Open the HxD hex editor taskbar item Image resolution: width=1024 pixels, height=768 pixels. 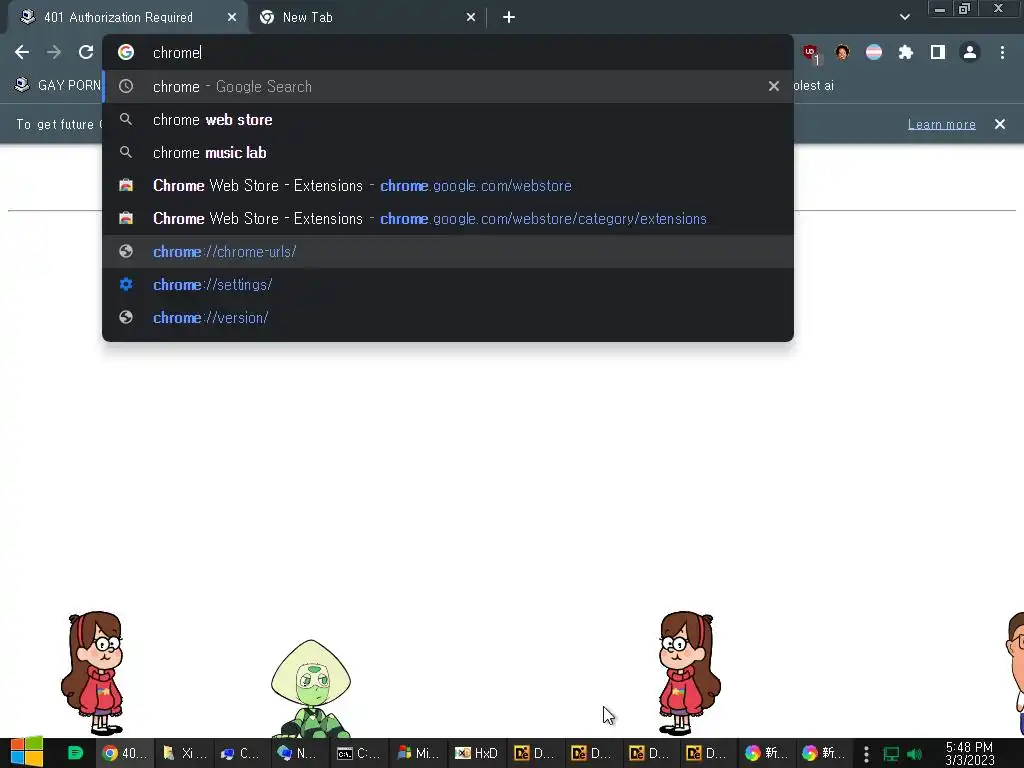476,753
